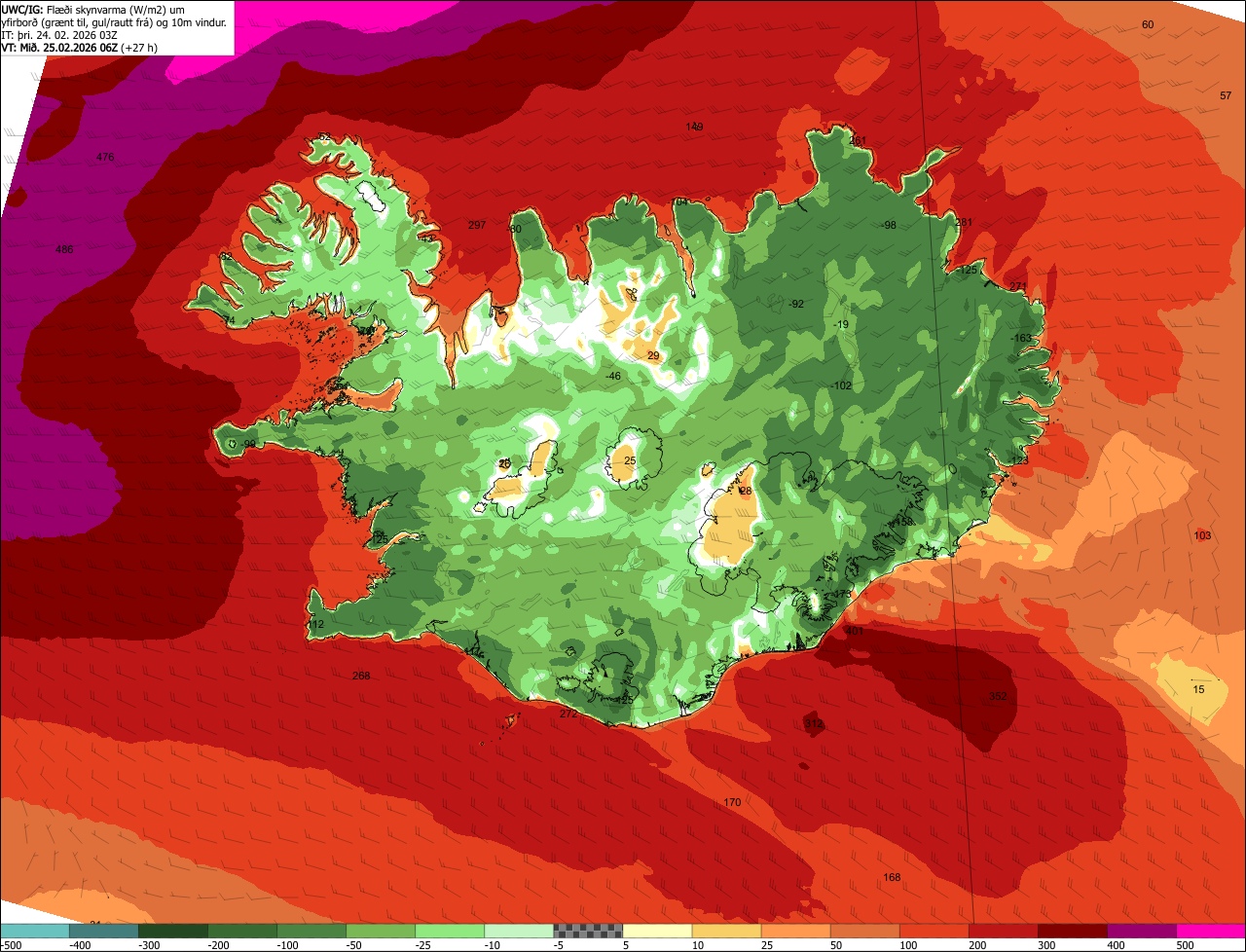Click the '15' value in the yellow patch

click(1198, 690)
